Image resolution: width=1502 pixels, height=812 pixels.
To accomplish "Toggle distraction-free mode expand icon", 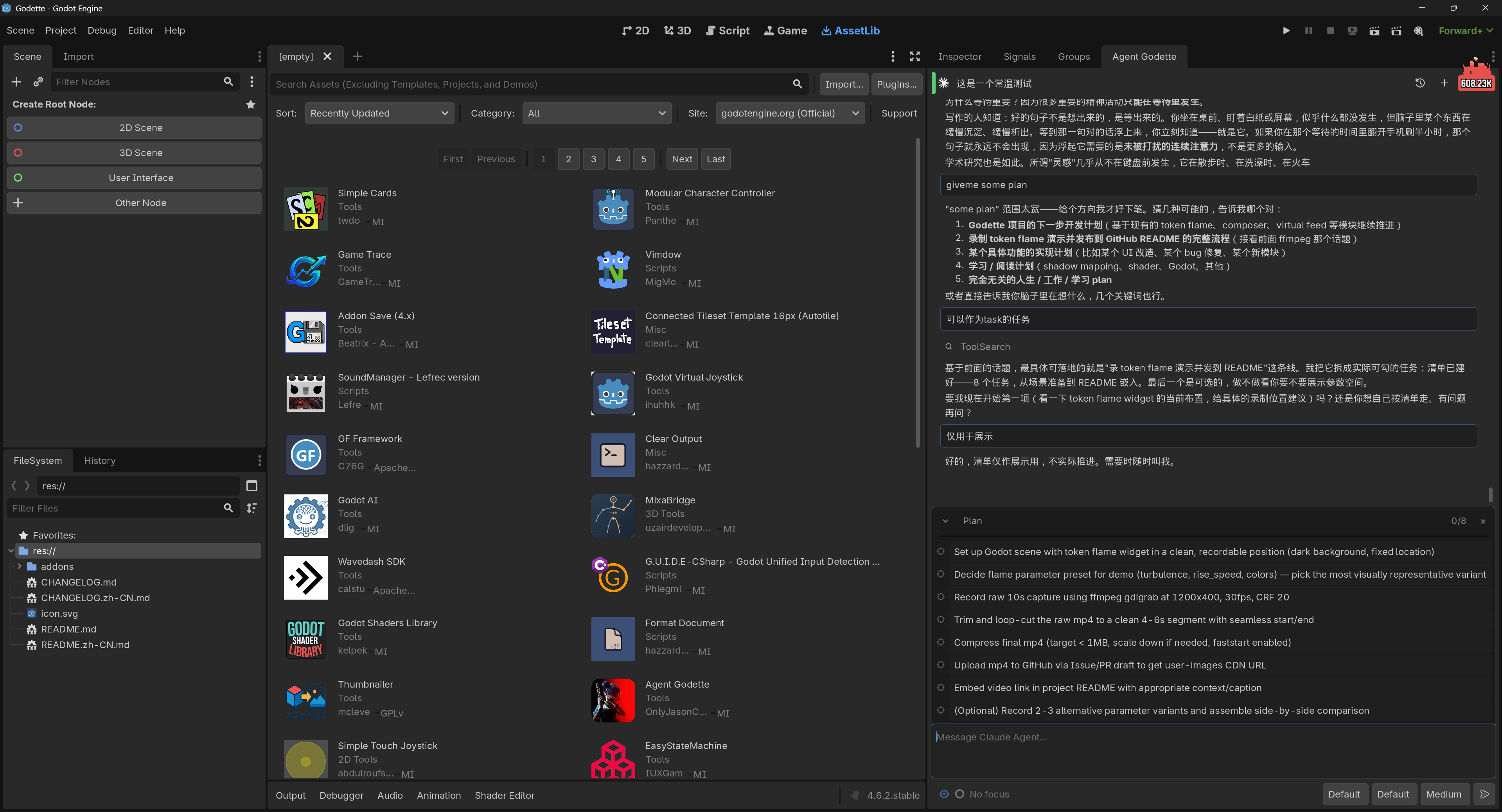I will point(915,57).
